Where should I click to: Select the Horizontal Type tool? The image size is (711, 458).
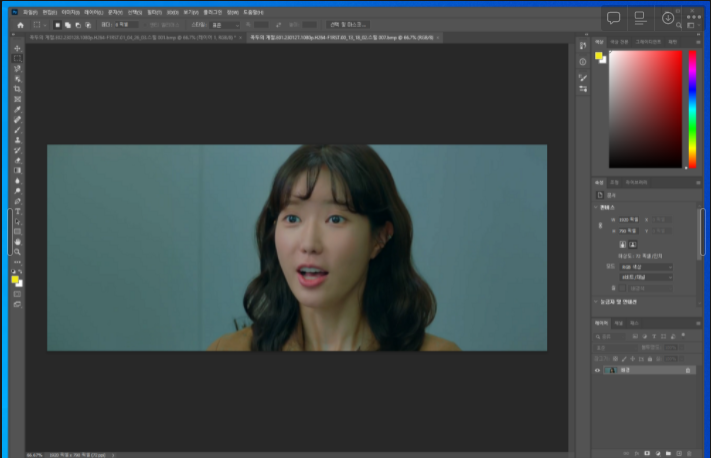point(17,211)
